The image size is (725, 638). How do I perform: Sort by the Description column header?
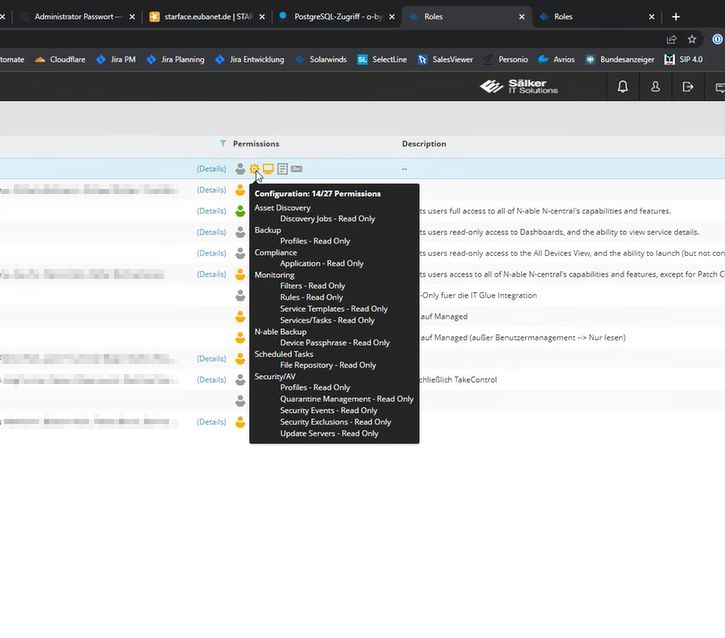(x=424, y=144)
